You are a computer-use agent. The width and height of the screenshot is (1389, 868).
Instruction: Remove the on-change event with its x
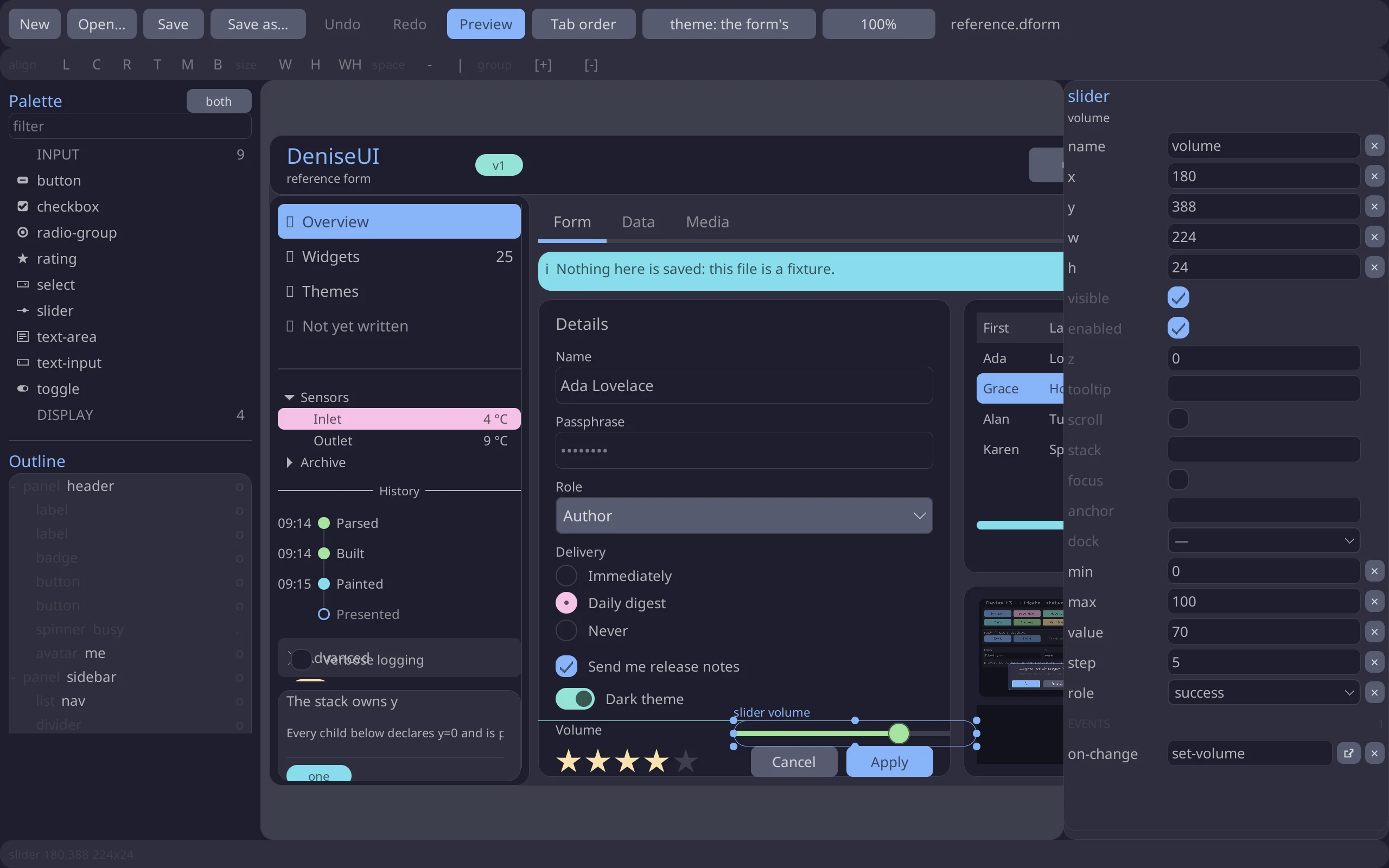tap(1374, 753)
